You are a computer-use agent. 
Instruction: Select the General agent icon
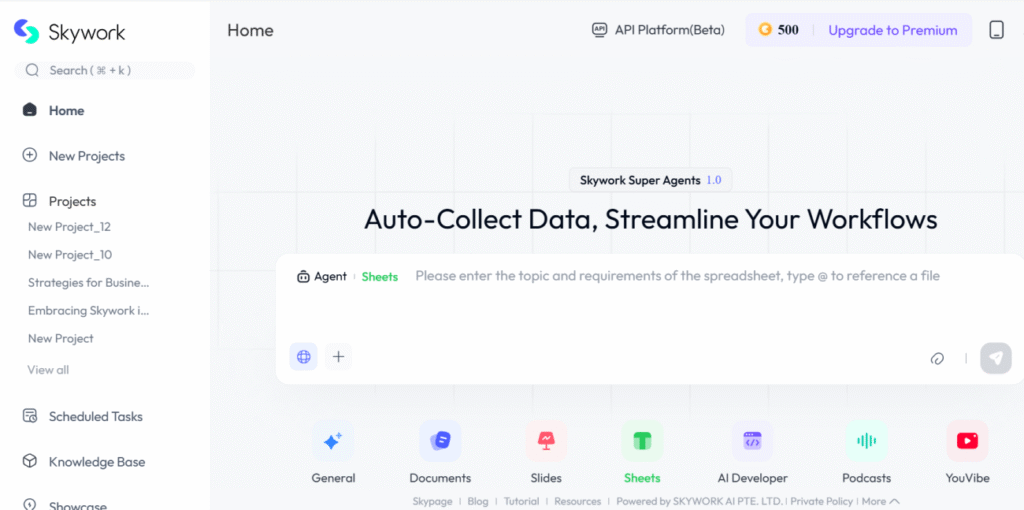point(333,441)
